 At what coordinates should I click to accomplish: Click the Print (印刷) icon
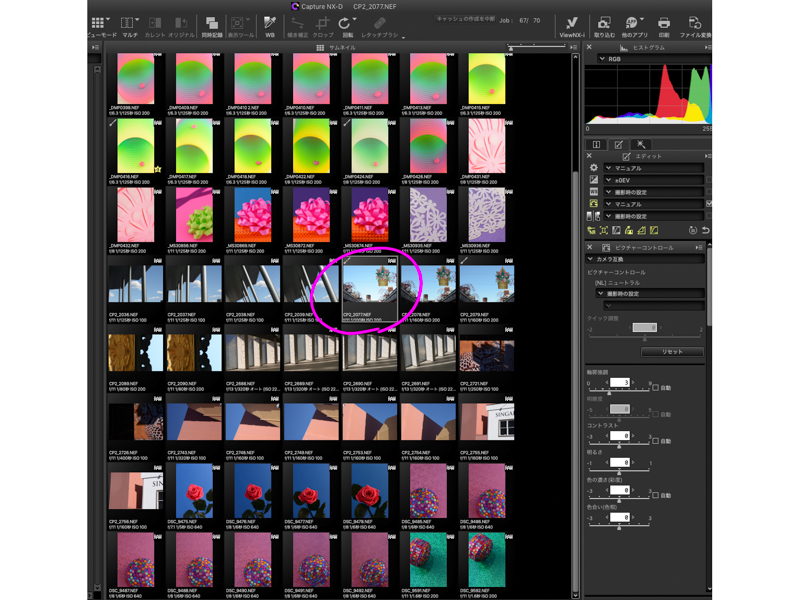tap(664, 25)
